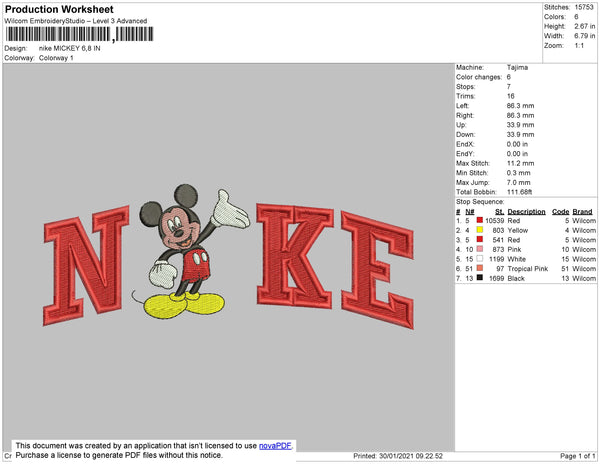
Task: Click the Trims value 16
Action: [510, 96]
